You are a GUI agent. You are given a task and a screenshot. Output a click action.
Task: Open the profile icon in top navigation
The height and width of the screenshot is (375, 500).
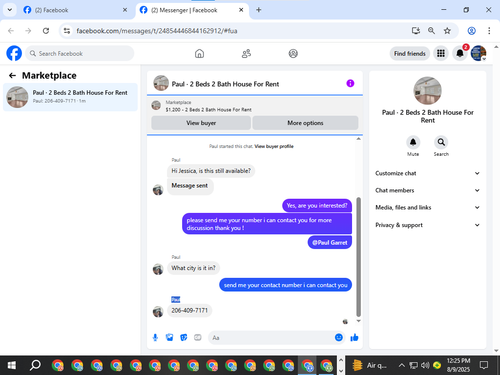[x=293, y=54]
